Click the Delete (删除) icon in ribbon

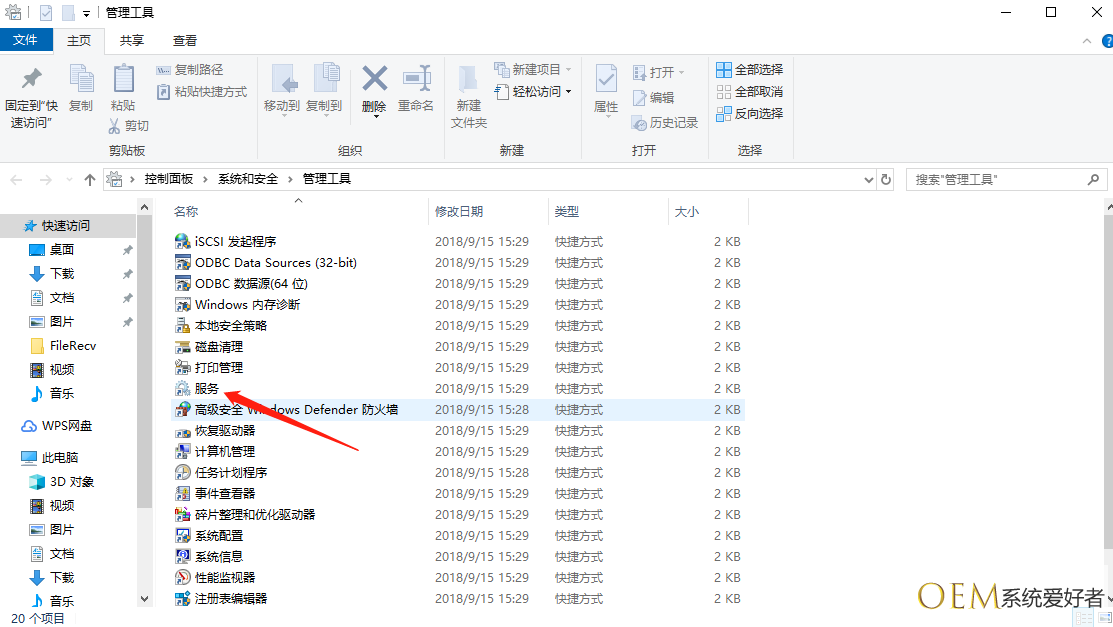click(x=375, y=80)
